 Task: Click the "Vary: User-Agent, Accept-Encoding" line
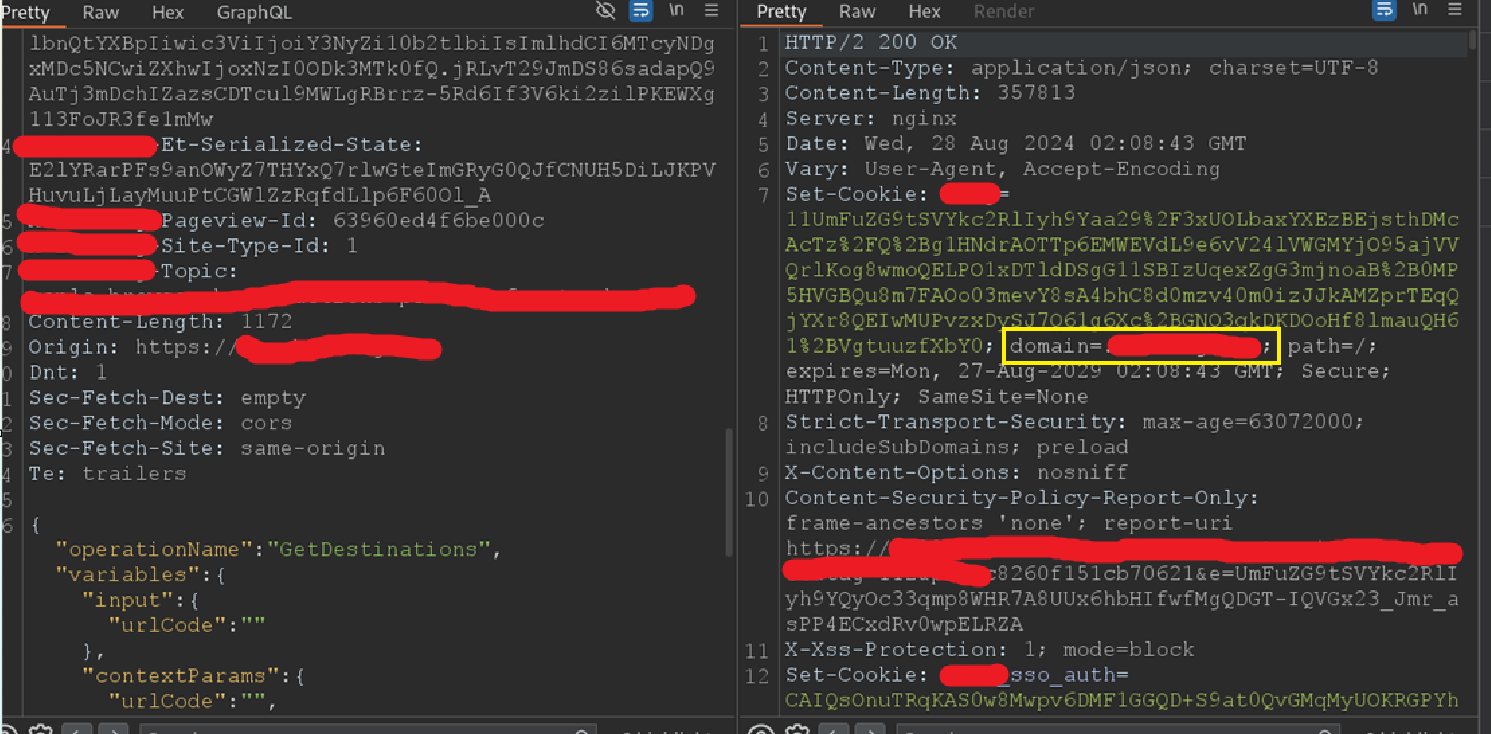pos(1002,169)
